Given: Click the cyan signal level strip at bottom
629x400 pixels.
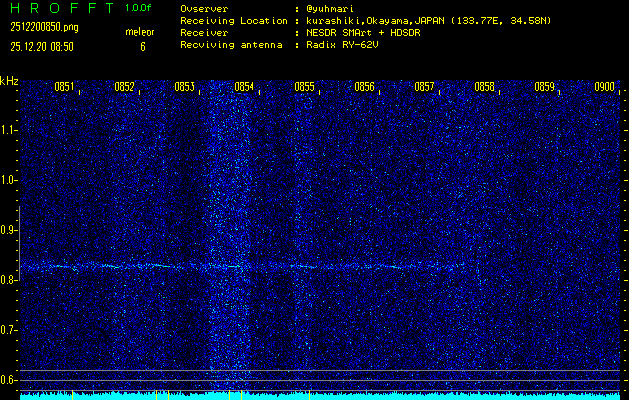Looking at the screenshot, I should coord(320,396).
